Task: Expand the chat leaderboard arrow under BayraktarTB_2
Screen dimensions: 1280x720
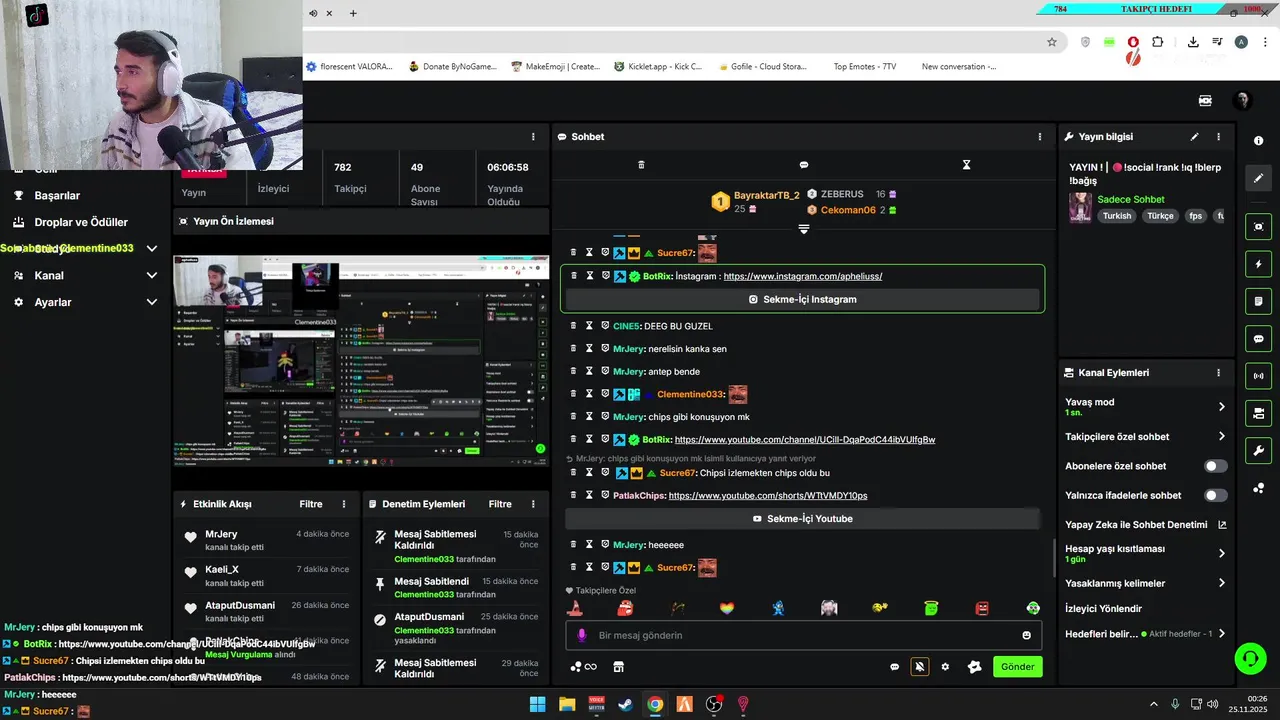Action: pyautogui.click(x=803, y=229)
